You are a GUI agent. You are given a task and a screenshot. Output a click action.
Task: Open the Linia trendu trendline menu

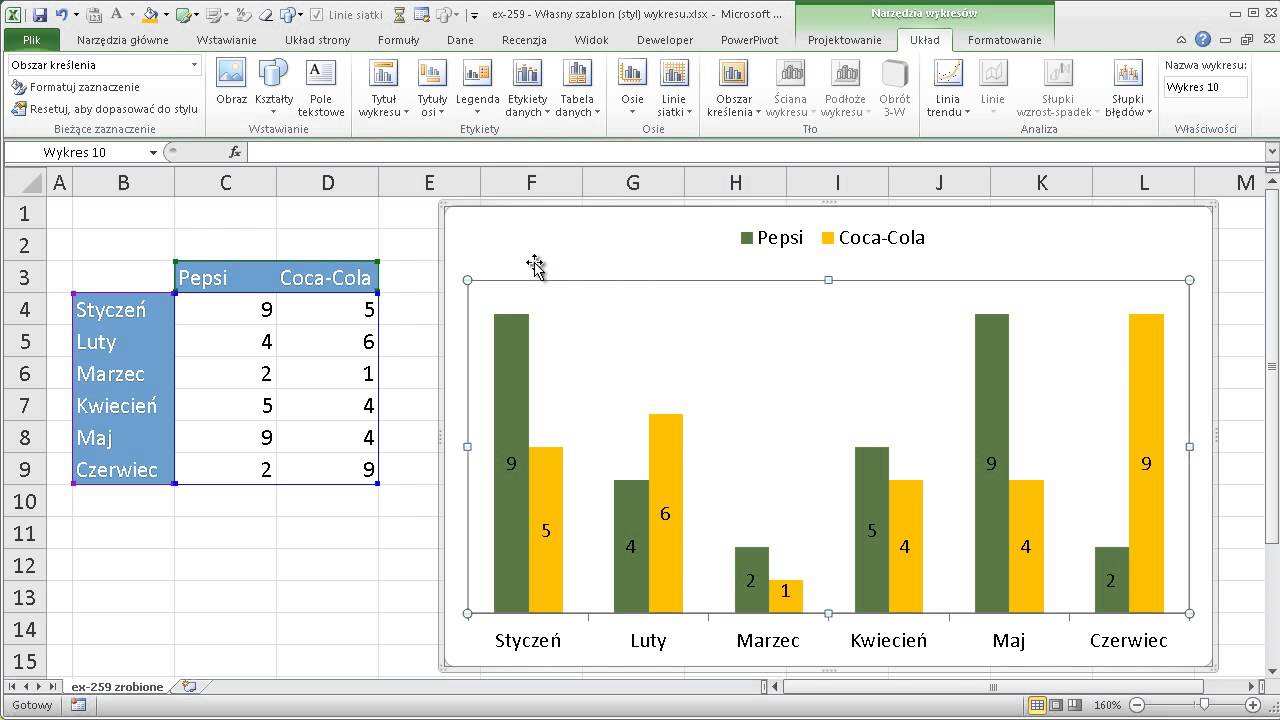click(948, 87)
